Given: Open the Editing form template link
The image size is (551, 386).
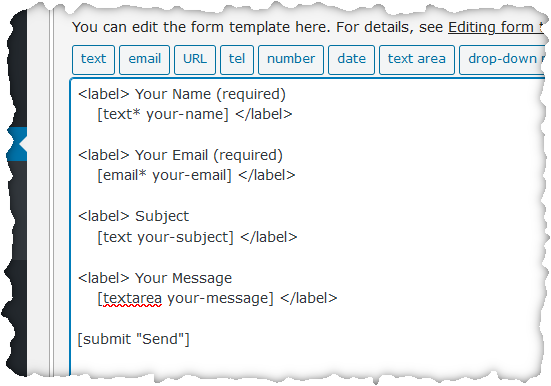Looking at the screenshot, I should pyautogui.click(x=496, y=27).
